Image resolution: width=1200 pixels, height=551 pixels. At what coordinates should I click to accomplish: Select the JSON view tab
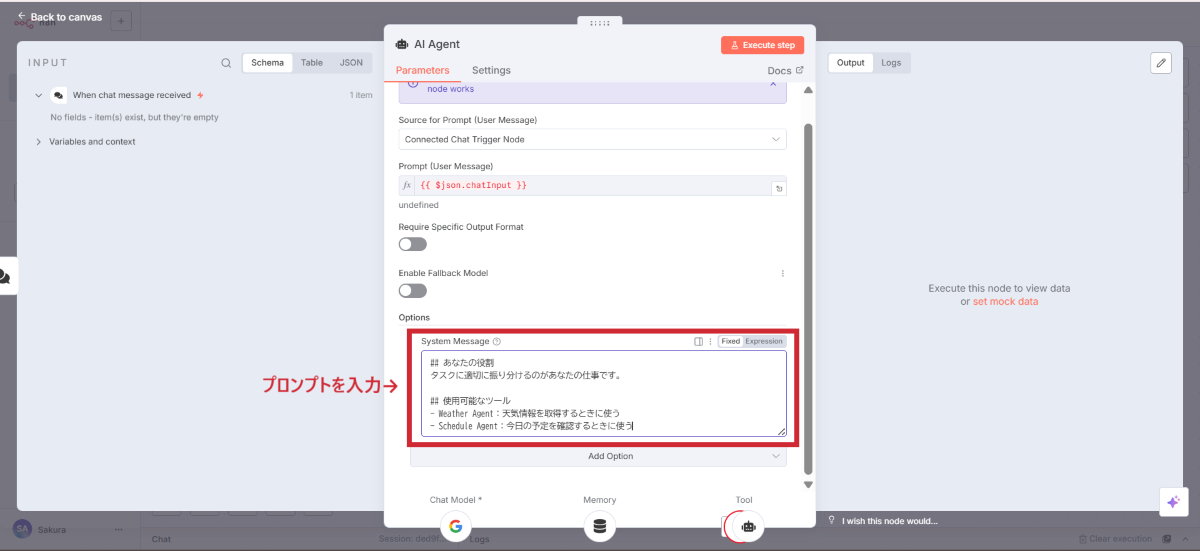[351, 63]
